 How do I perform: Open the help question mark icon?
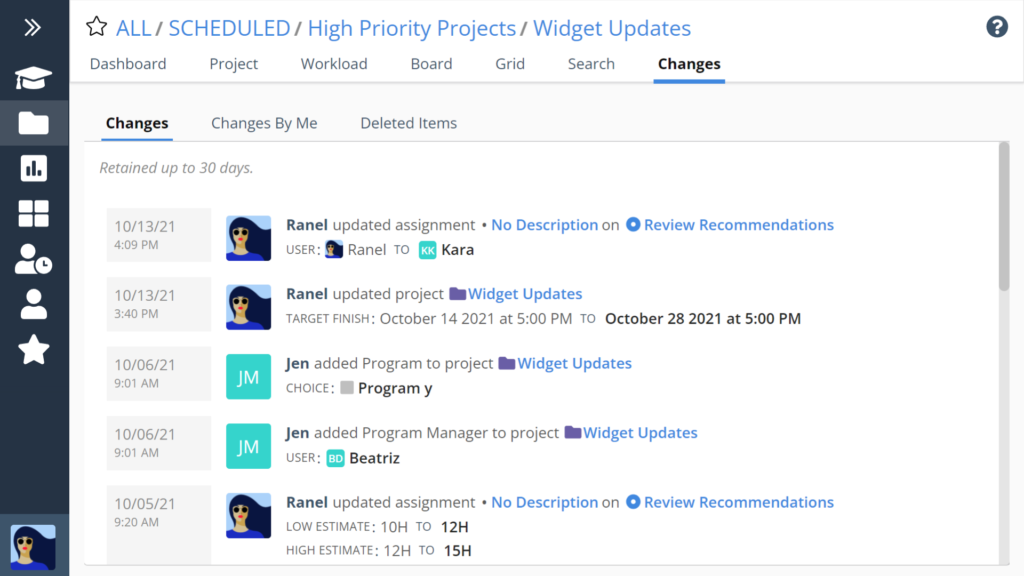click(x=997, y=27)
